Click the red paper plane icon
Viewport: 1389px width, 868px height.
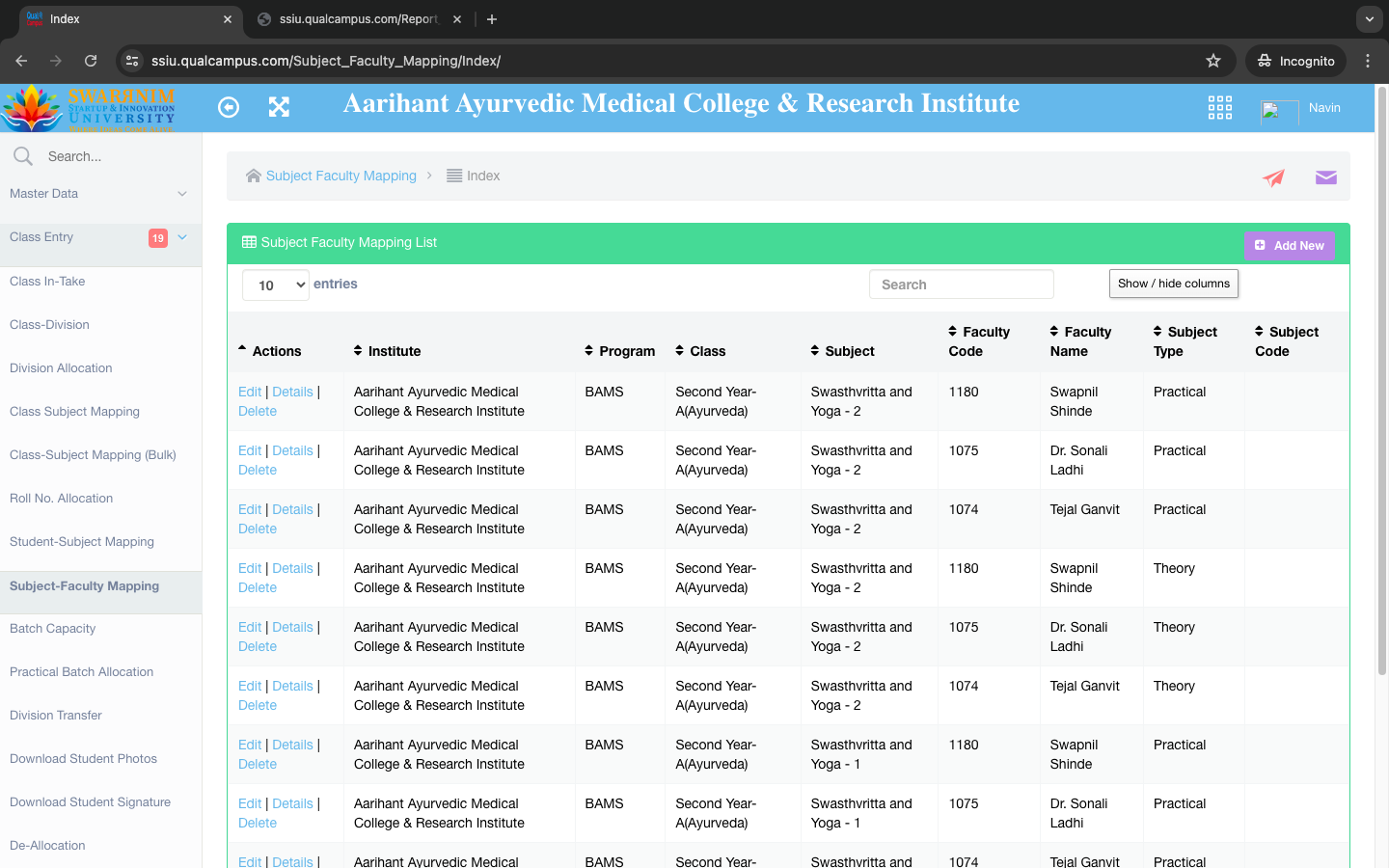(x=1274, y=177)
